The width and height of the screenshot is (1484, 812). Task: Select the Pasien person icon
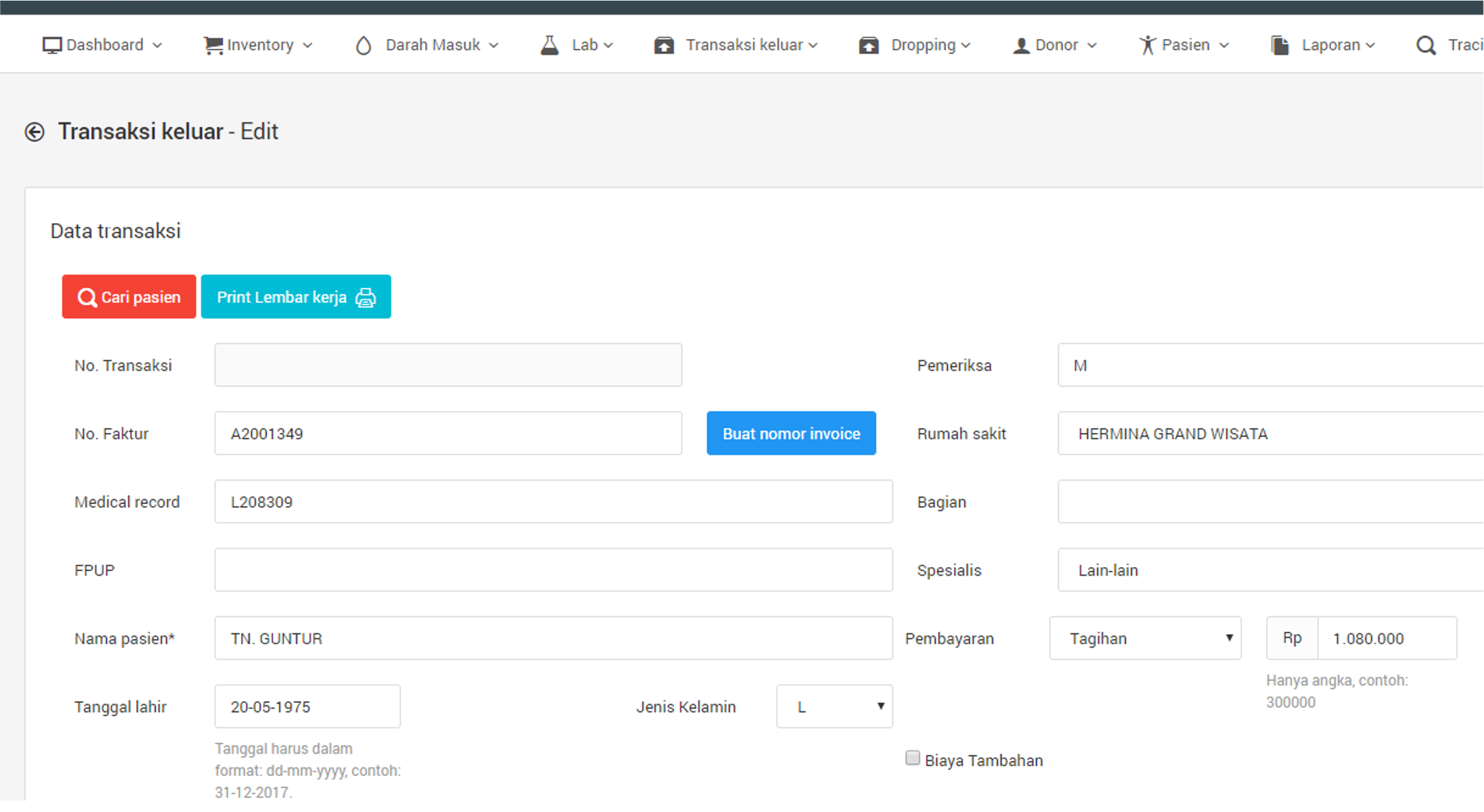tap(1147, 44)
